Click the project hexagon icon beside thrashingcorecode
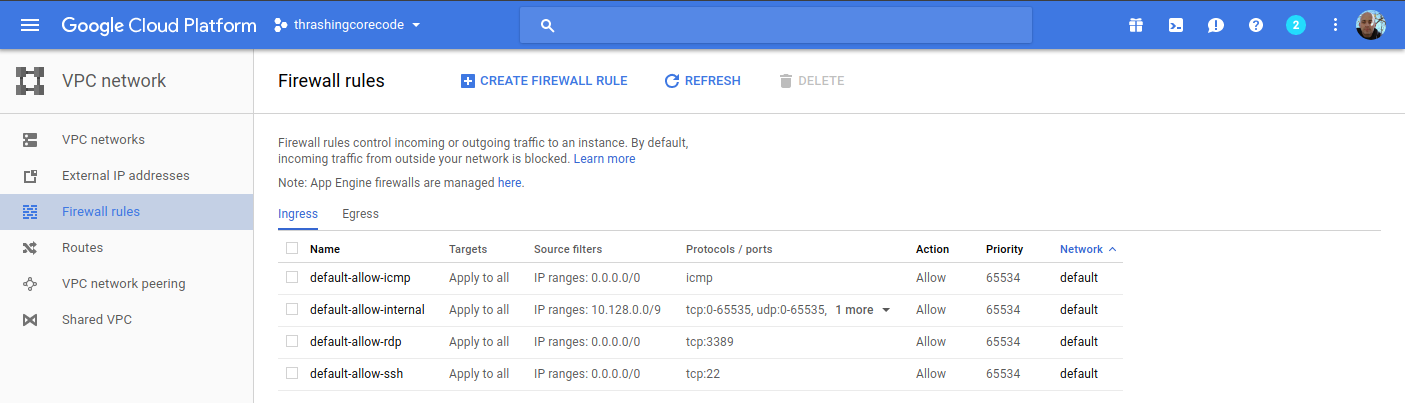The width and height of the screenshot is (1405, 403). point(281,25)
